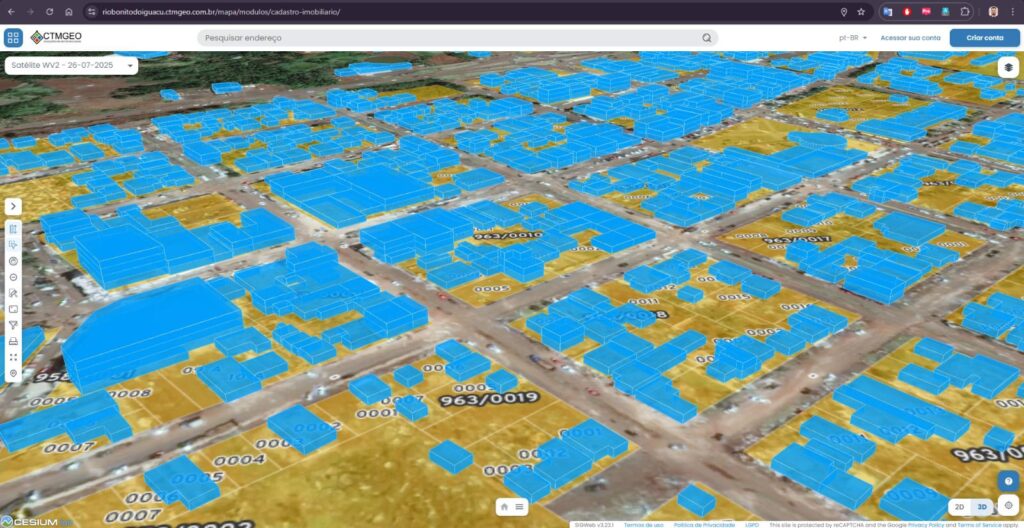Open the filter funnel tool
The width and height of the screenshot is (1024, 528).
pyautogui.click(x=13, y=325)
